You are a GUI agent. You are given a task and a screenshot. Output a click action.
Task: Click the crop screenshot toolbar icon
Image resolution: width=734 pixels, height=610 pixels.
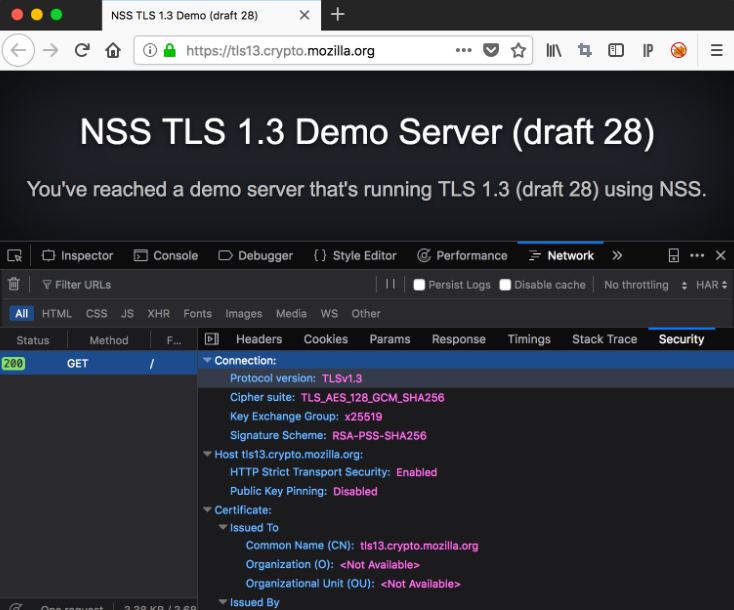[585, 50]
